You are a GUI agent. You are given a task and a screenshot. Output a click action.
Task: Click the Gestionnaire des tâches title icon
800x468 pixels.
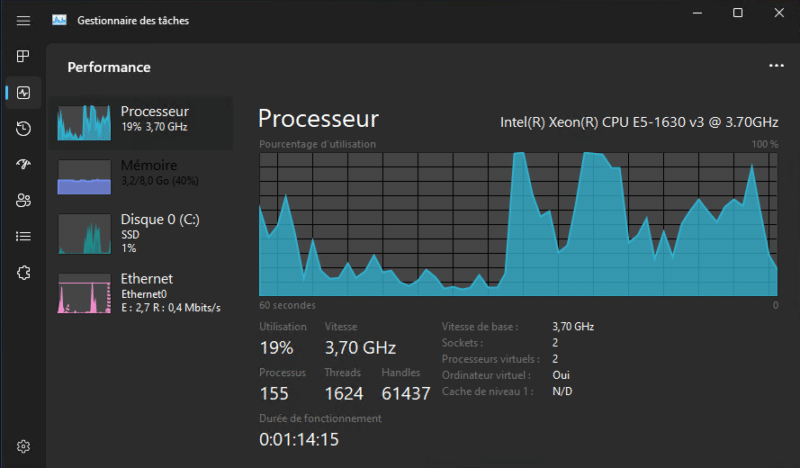pyautogui.click(x=60, y=20)
